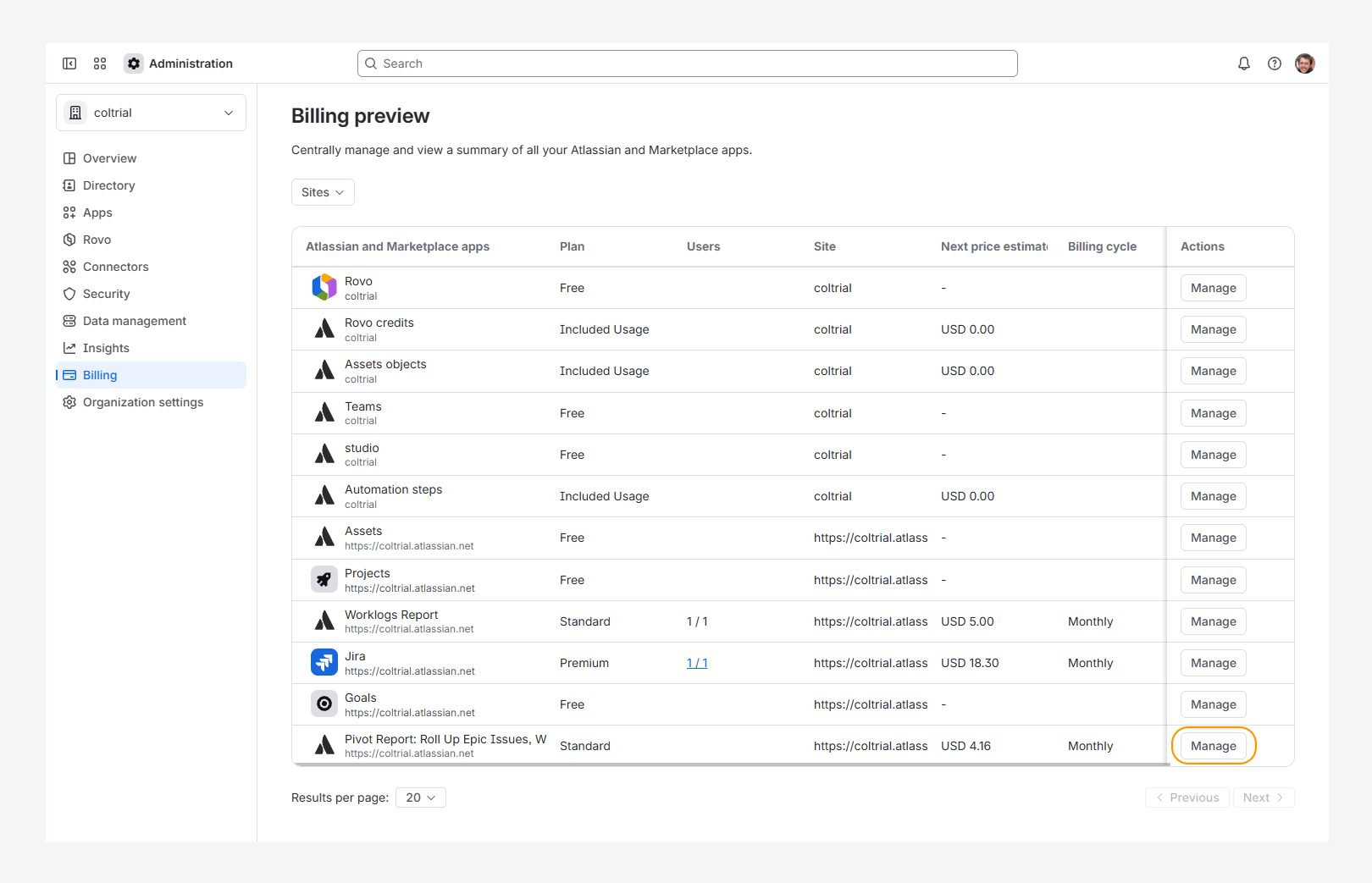
Task: Click the Jira app logo icon
Action: pos(324,662)
